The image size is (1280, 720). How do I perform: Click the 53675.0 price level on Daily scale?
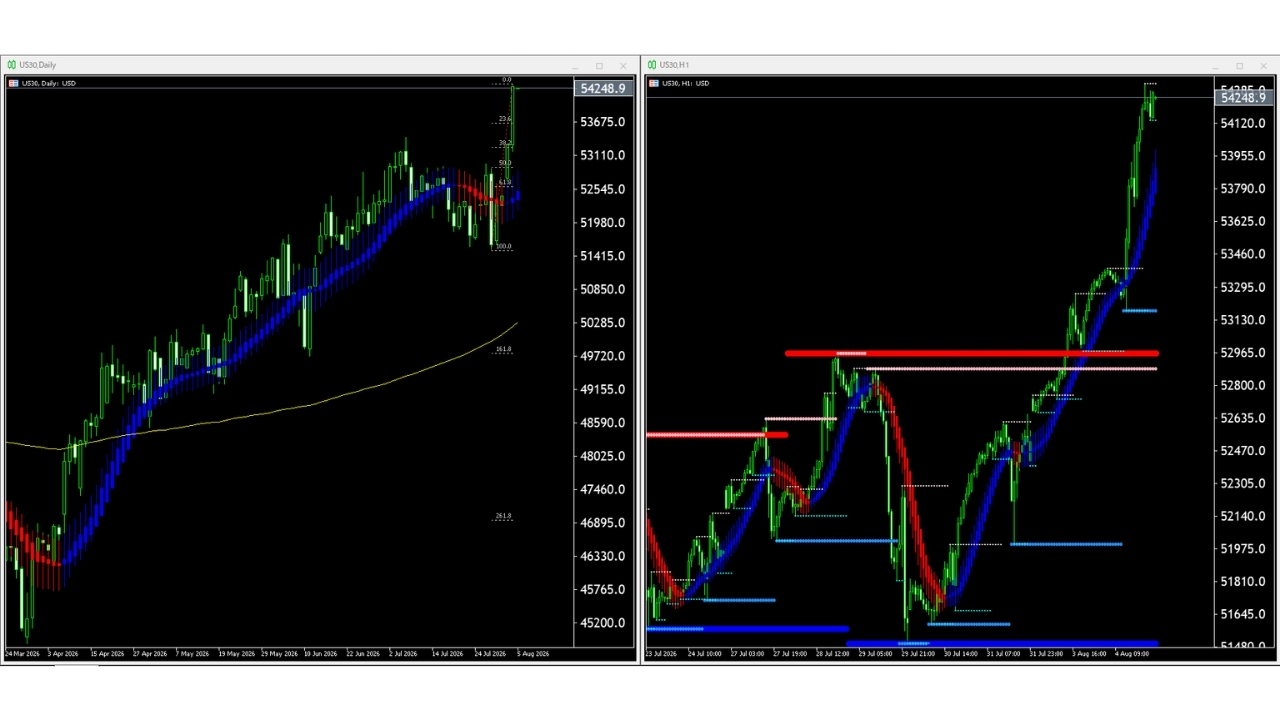pyautogui.click(x=602, y=122)
